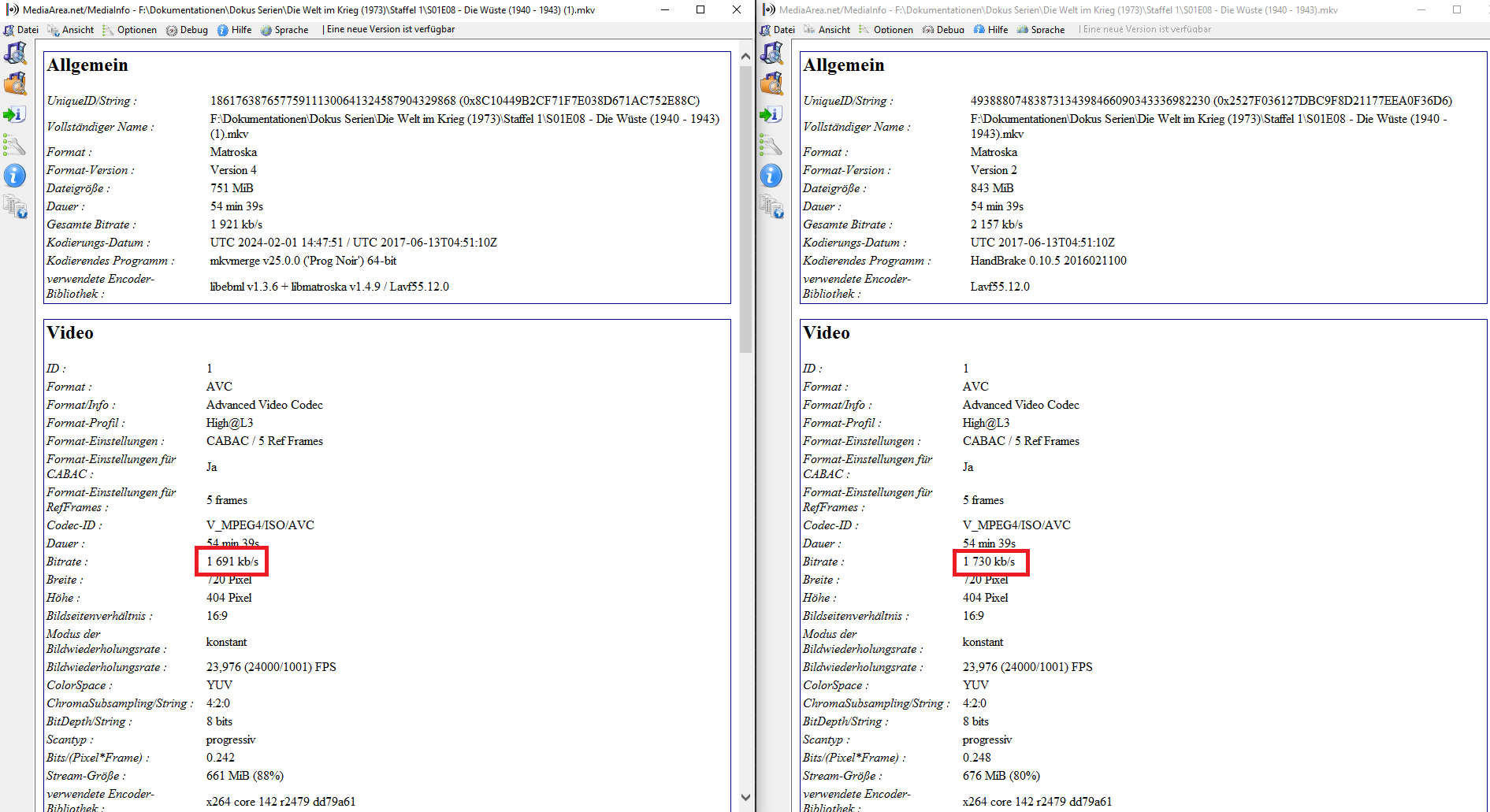This screenshot has height=812, width=1490.
Task: Click the scroll down arrow in left window
Action: [x=745, y=798]
